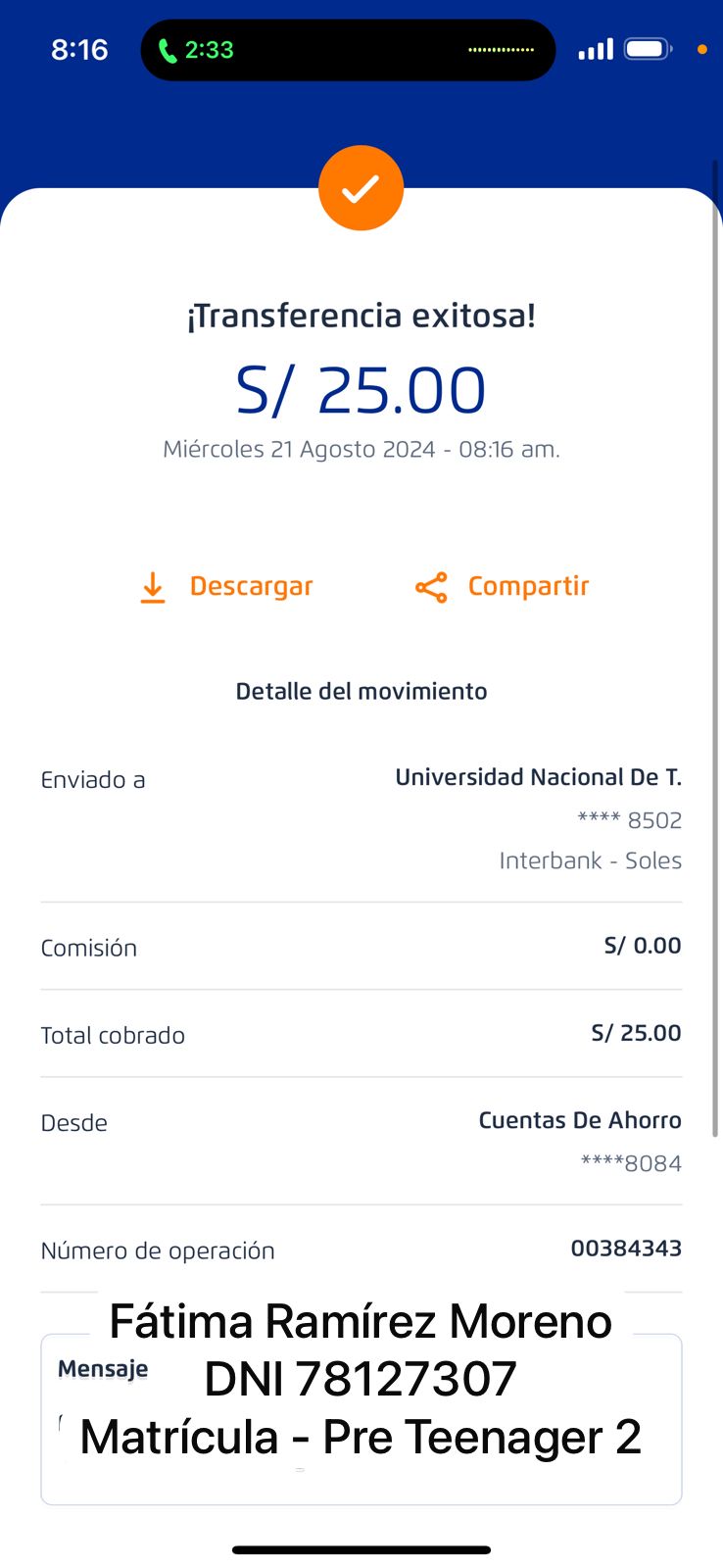Viewport: 723px width, 1568px height.
Task: Tap the Detalle del movimiento heading
Action: pyautogui.click(x=361, y=691)
